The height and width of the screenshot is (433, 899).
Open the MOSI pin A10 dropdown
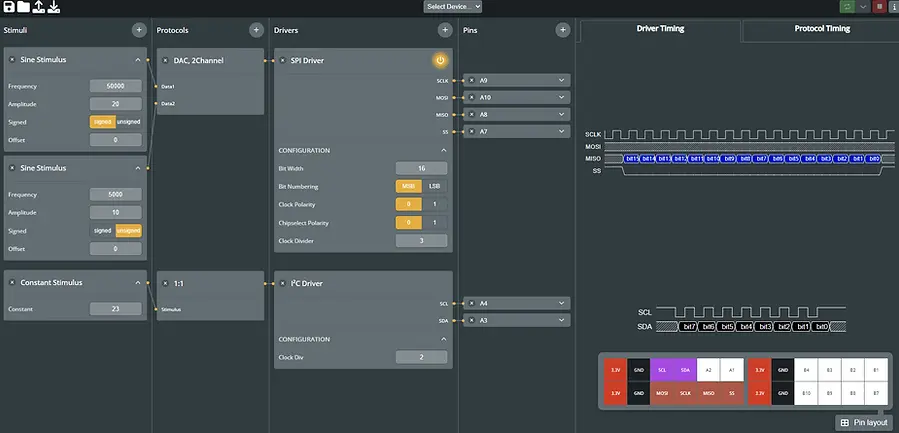561,97
